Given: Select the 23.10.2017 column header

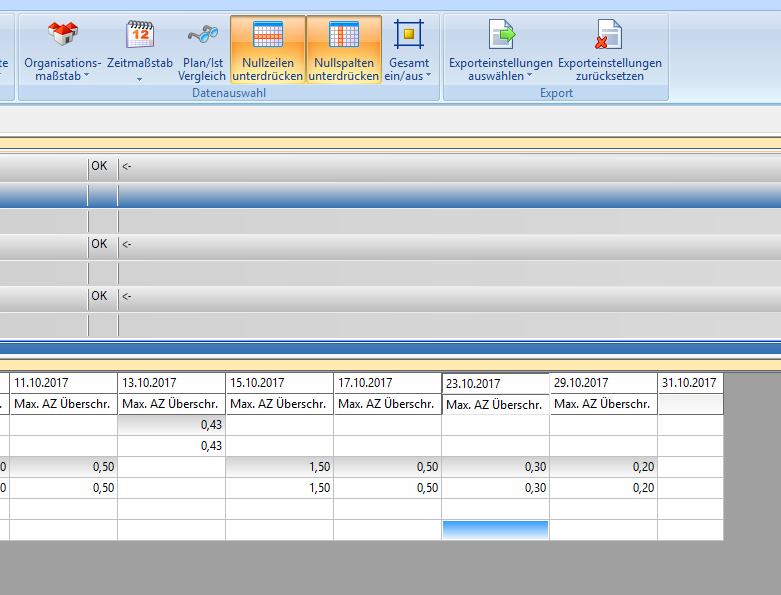Looking at the screenshot, I should click(495, 384).
